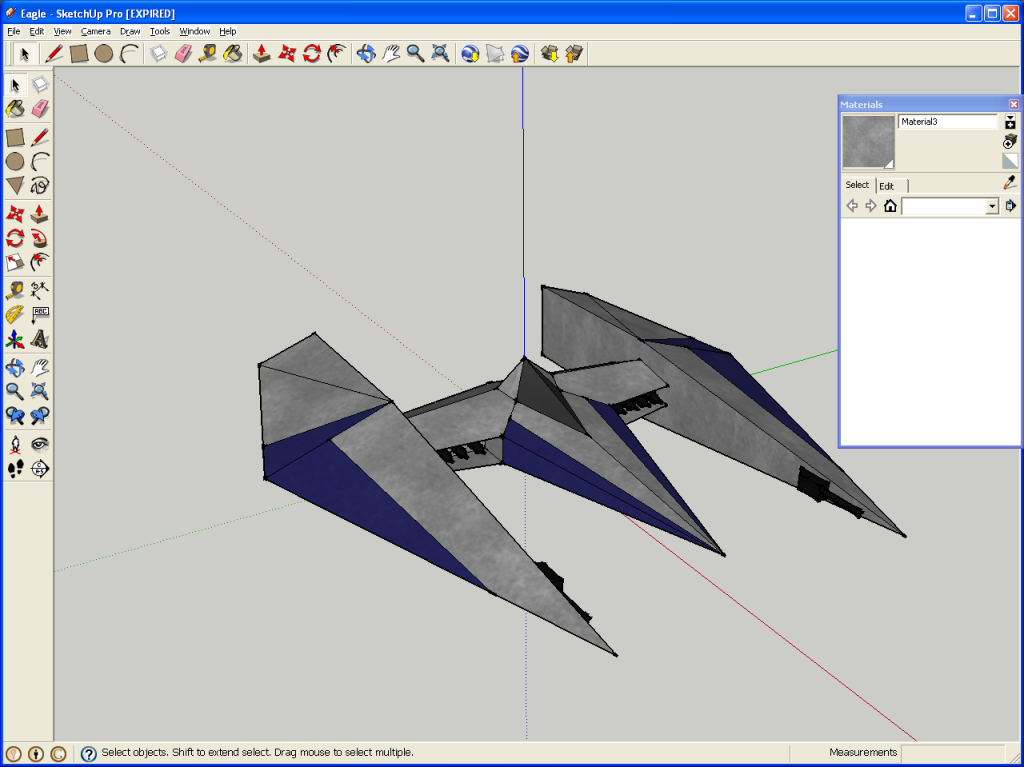
Task: Select the Polygon tool in left palette
Action: 15,186
